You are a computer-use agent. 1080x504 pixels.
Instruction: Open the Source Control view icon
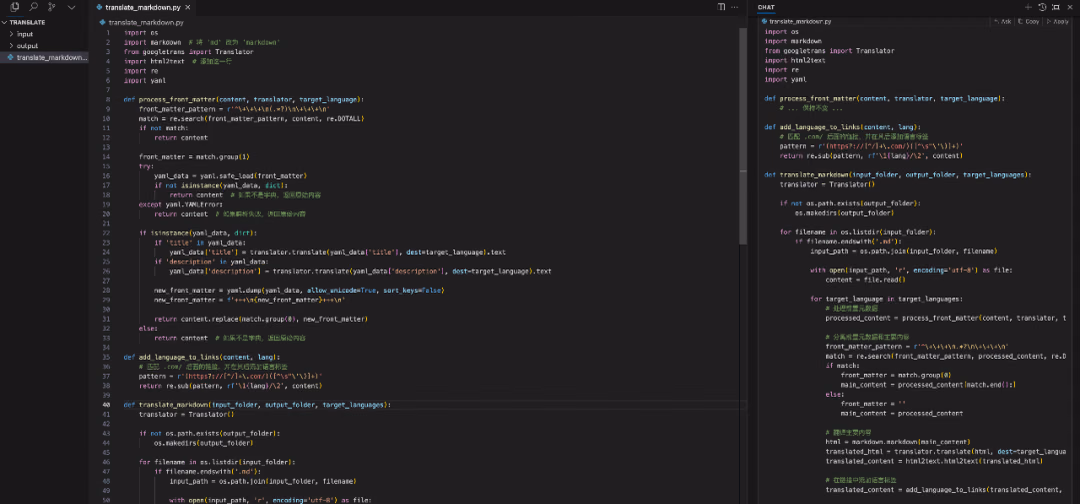52,7
